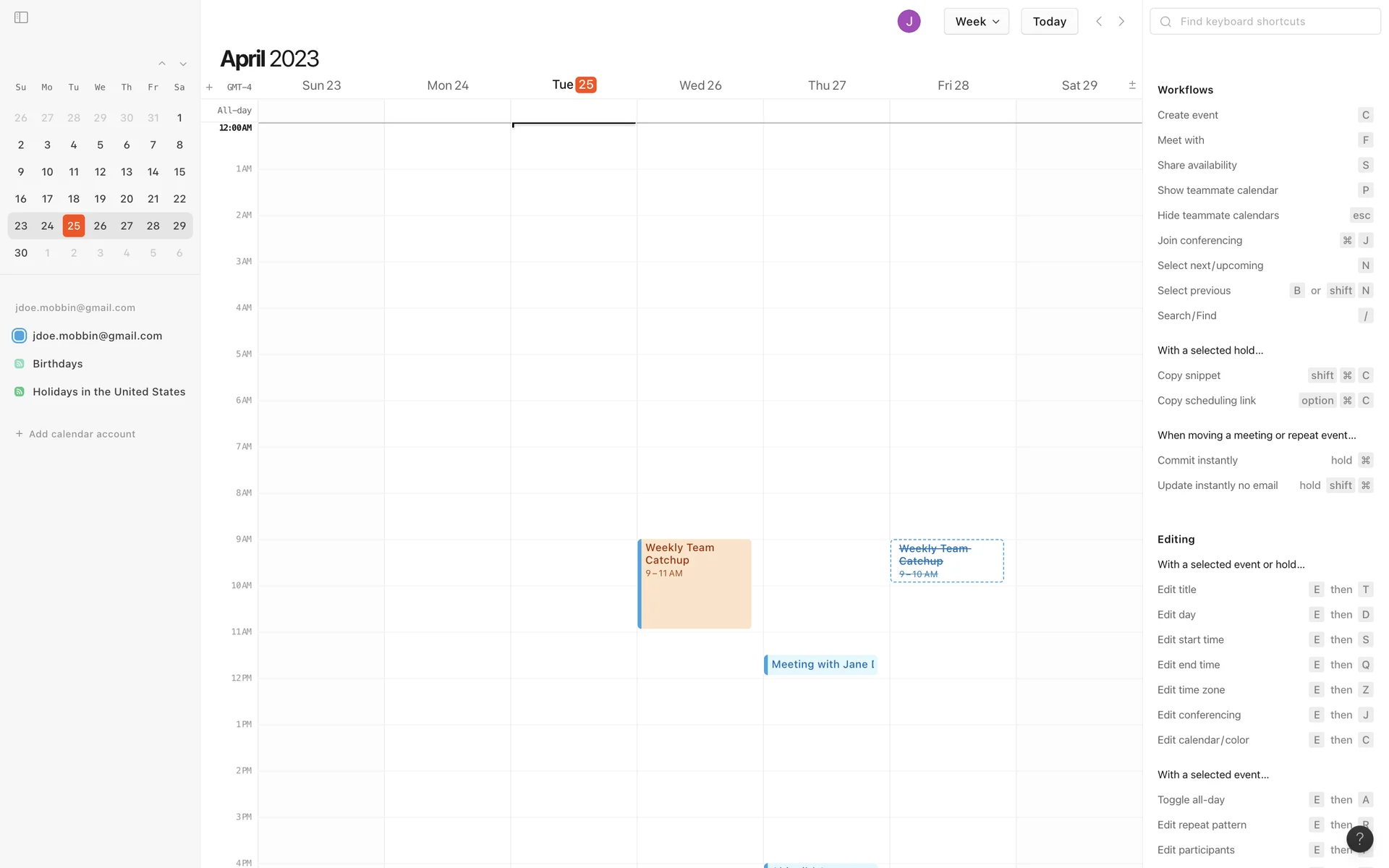Open the Week view dropdown
The height and width of the screenshot is (868, 1389).
[976, 22]
